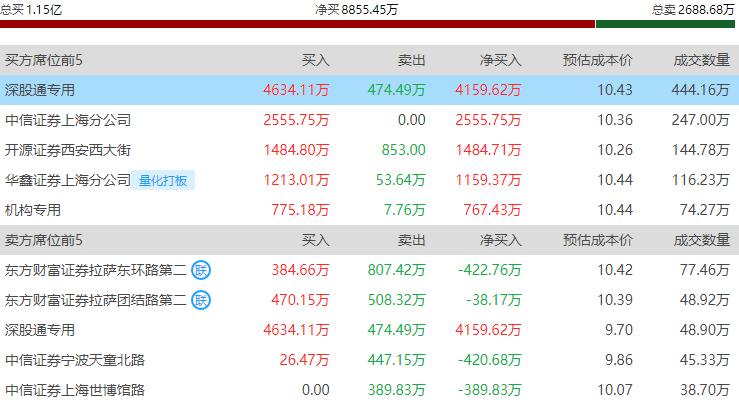739x402 pixels.
Task: Click 买入 header in buyer table
Action: [x=315, y=60]
